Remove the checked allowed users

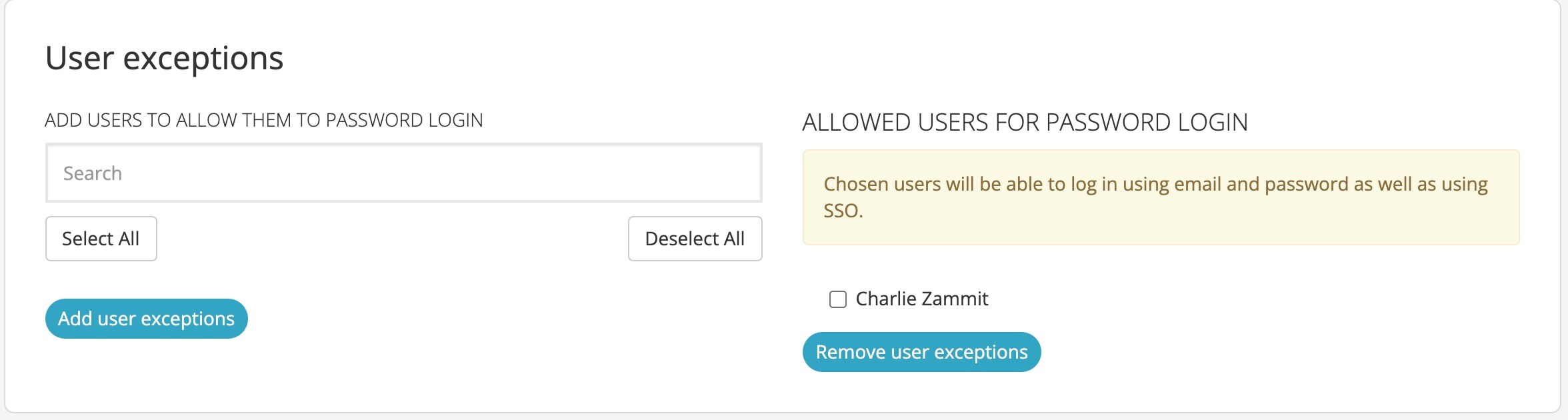coord(921,352)
